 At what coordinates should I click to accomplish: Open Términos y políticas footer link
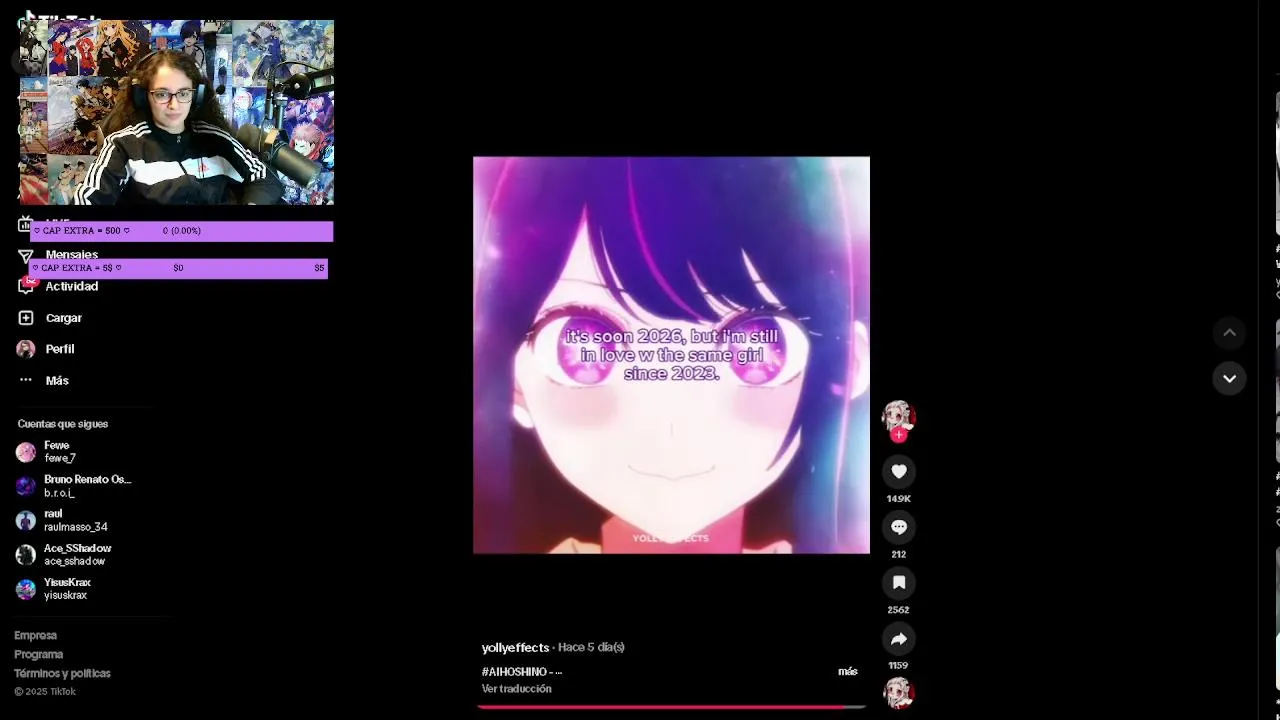[62, 674]
